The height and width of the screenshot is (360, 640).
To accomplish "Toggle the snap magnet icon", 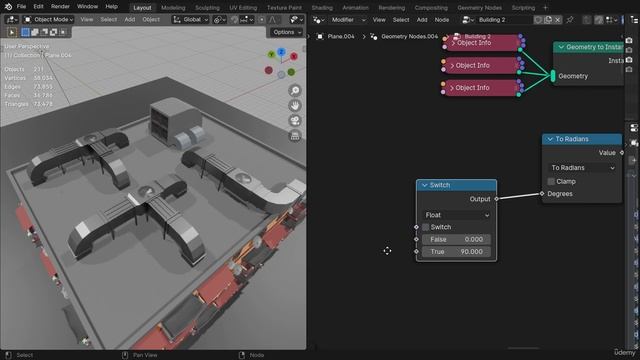I will 234,20.
